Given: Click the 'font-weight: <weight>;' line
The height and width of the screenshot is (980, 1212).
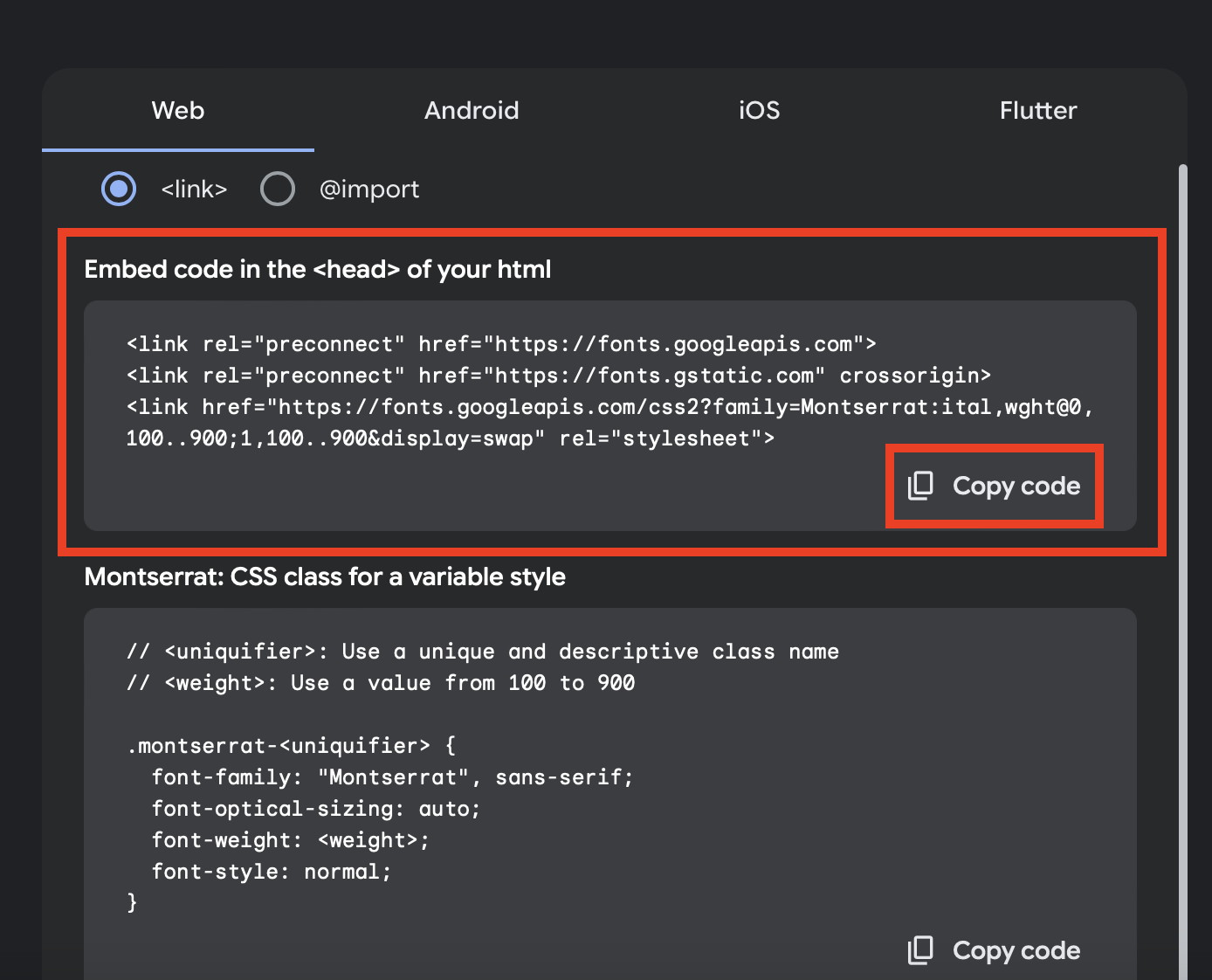Looking at the screenshot, I should pyautogui.click(x=291, y=840).
